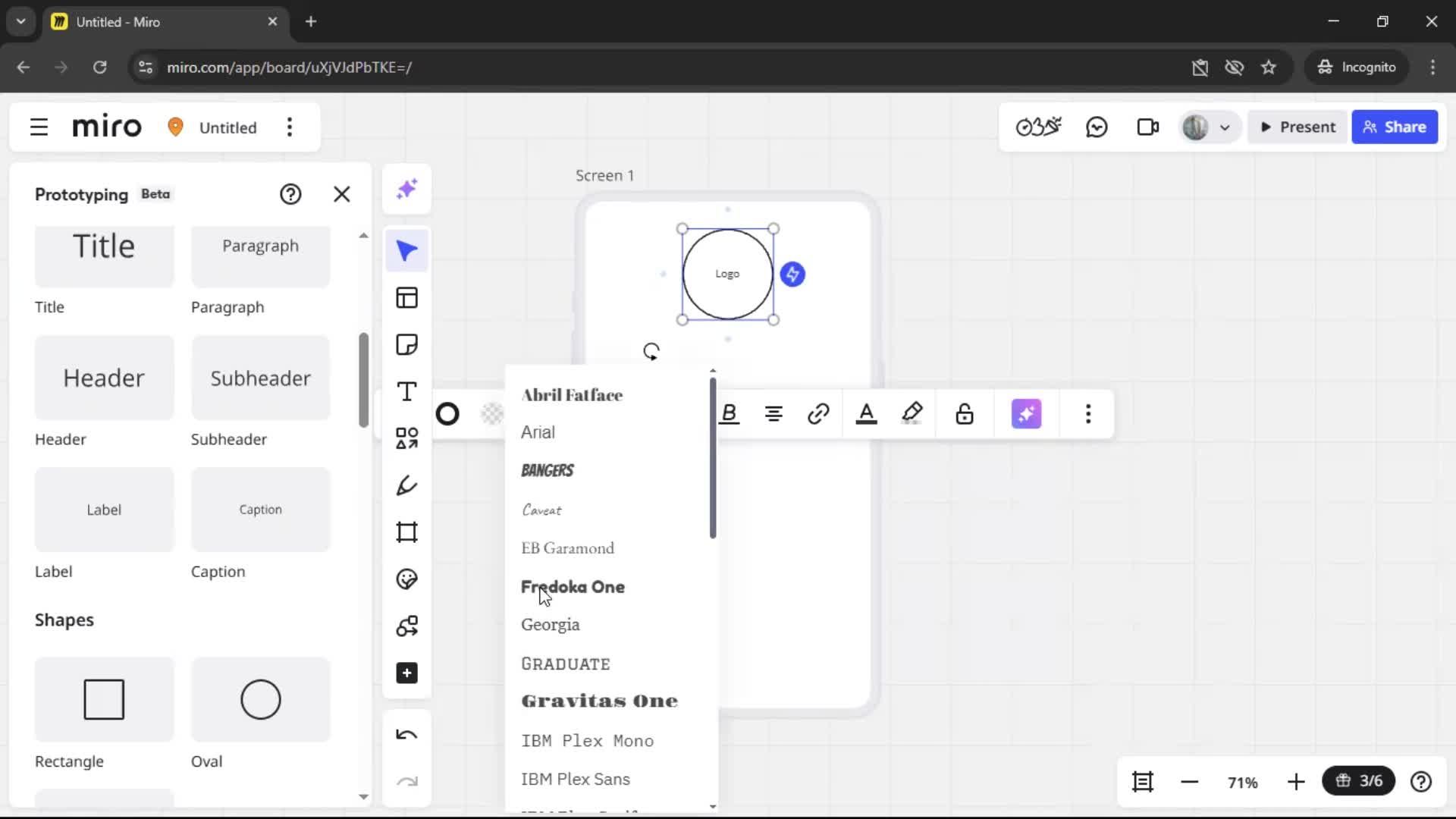Open comments chat icon
This screenshot has height=819, width=1456.
(1097, 127)
